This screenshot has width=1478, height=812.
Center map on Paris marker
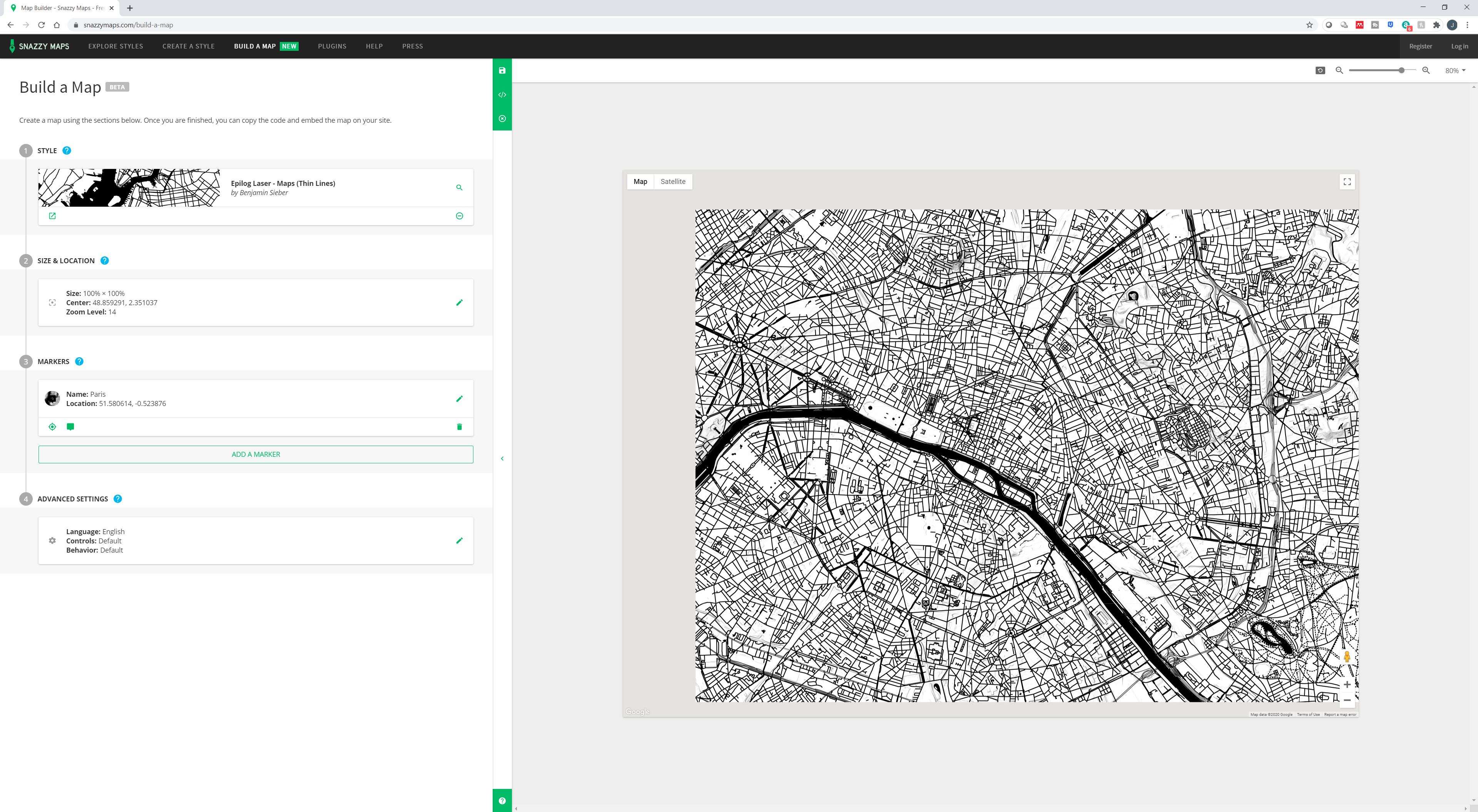point(52,426)
